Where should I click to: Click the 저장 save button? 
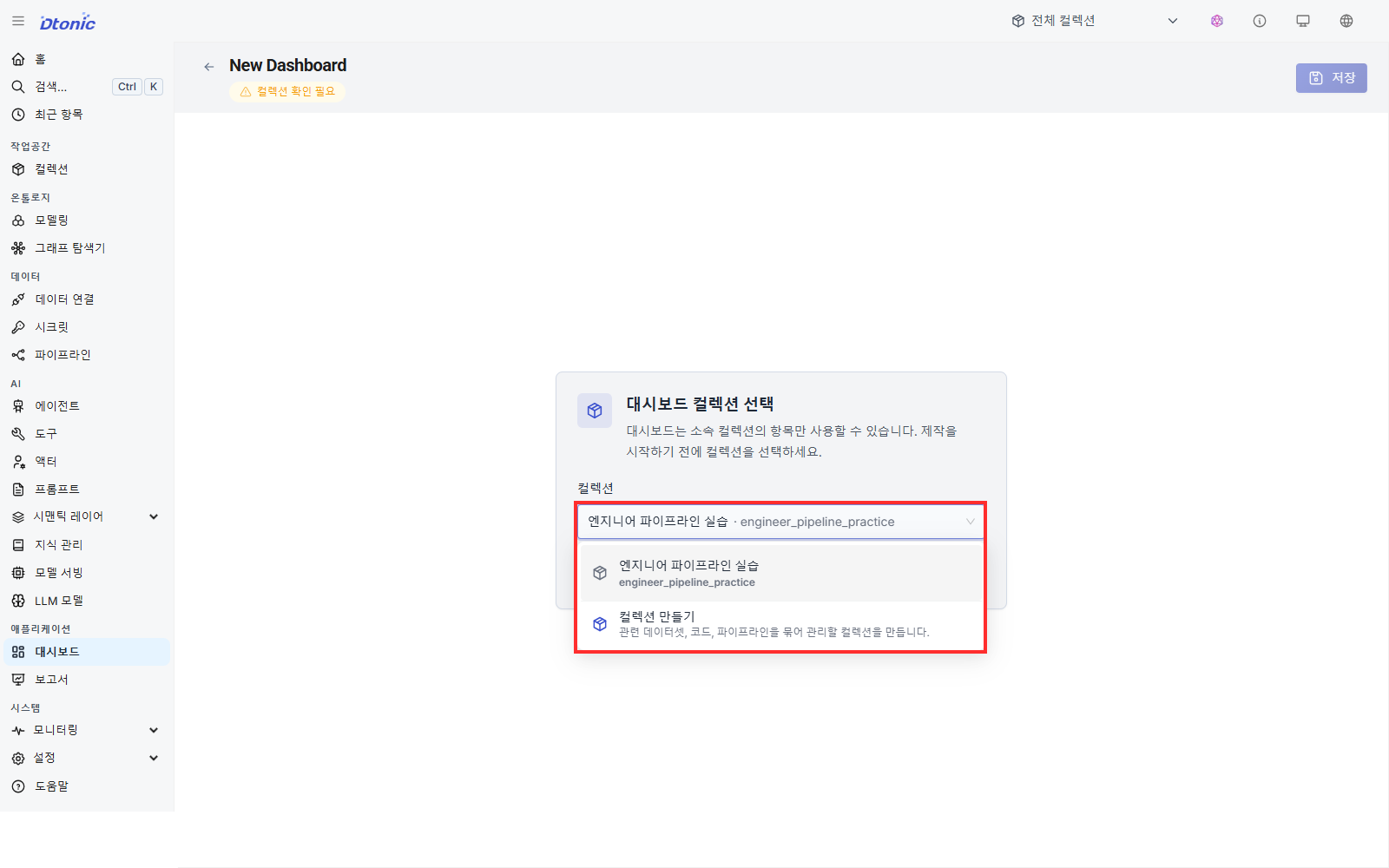click(1332, 78)
